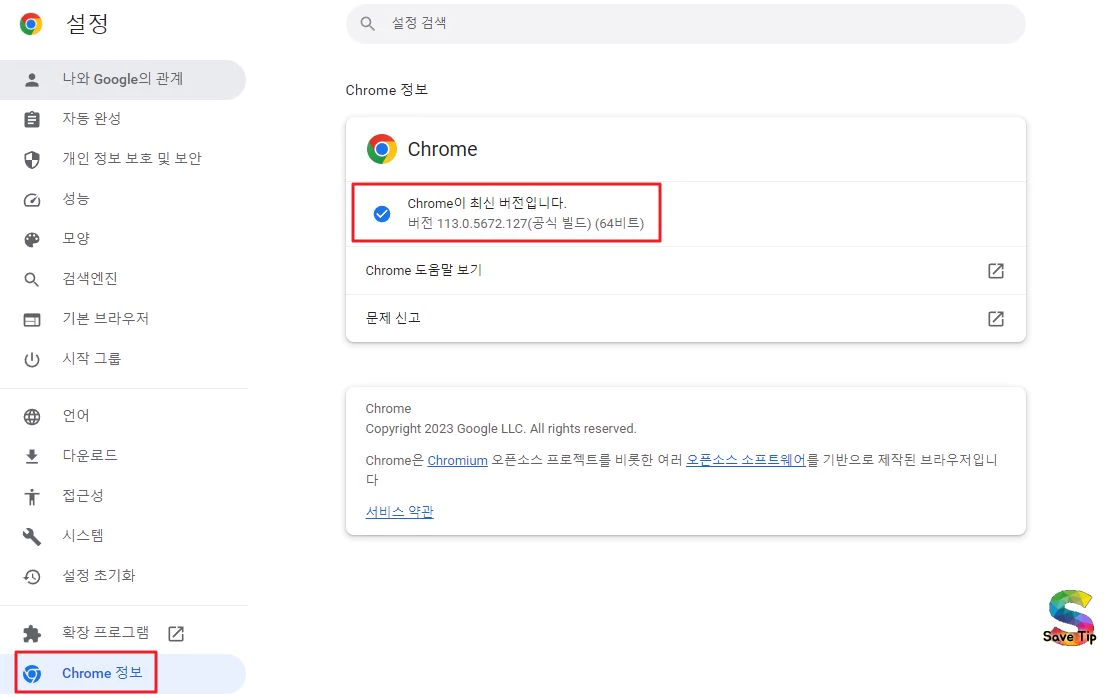Click the clipboard icon for 자동 완성
1110x697 pixels.
32,120
